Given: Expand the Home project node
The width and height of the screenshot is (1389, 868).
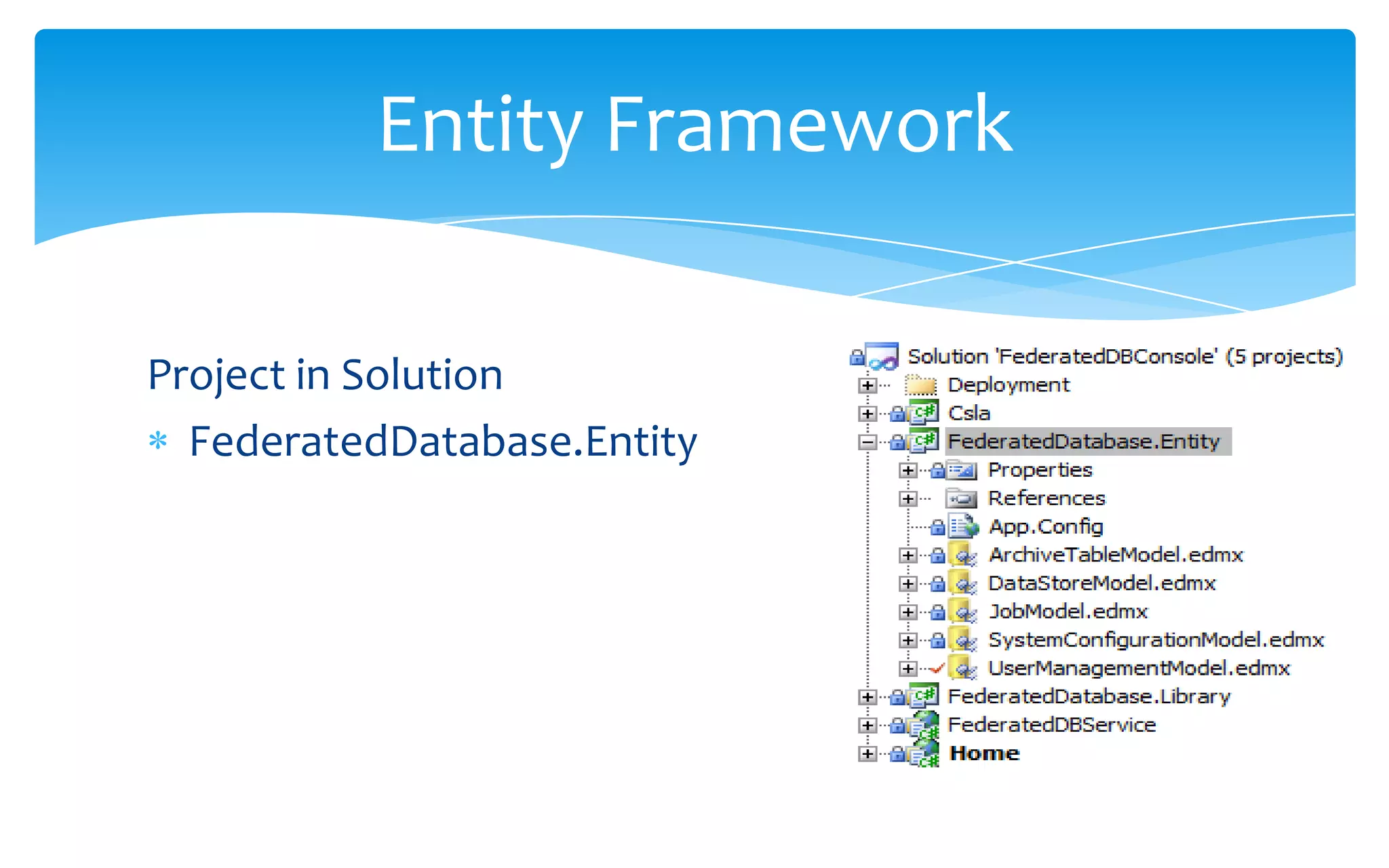Looking at the screenshot, I should pyautogui.click(x=867, y=753).
